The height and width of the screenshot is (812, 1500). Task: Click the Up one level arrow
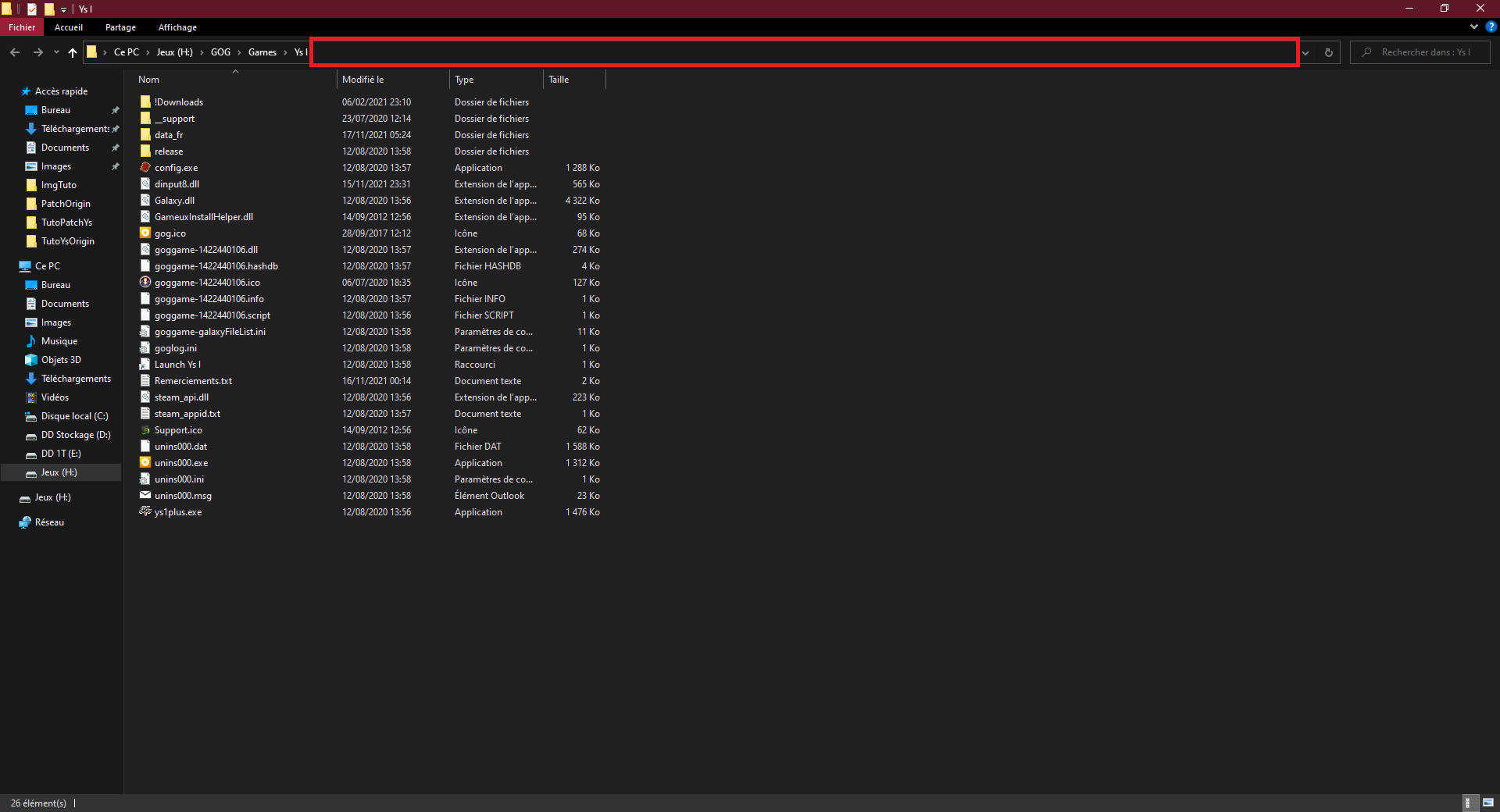73,52
